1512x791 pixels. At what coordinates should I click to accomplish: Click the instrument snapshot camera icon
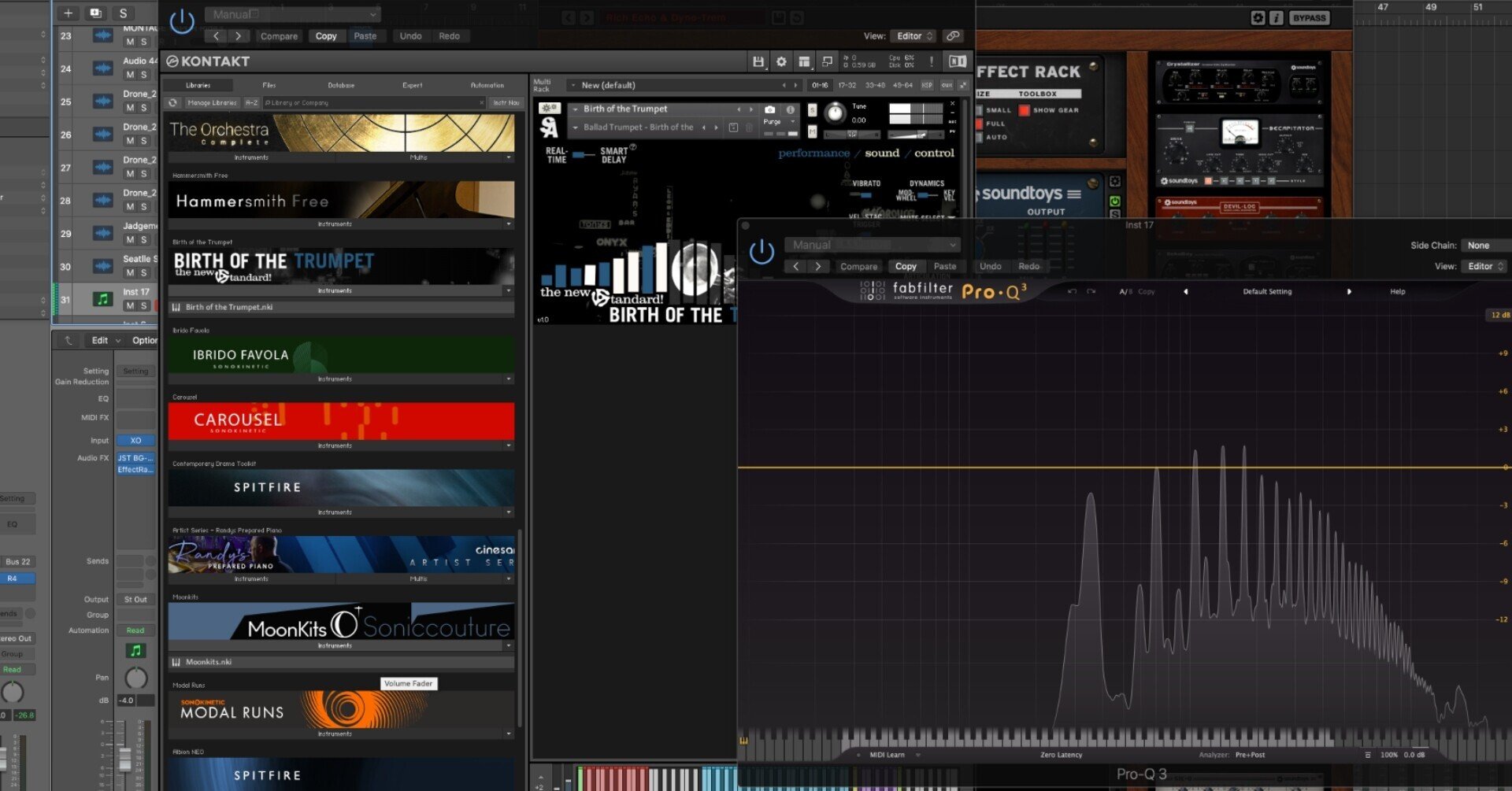[769, 109]
